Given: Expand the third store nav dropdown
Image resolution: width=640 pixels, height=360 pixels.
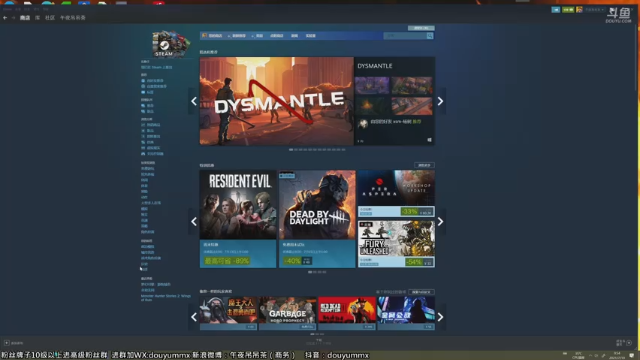Looking at the screenshot, I should point(258,36).
